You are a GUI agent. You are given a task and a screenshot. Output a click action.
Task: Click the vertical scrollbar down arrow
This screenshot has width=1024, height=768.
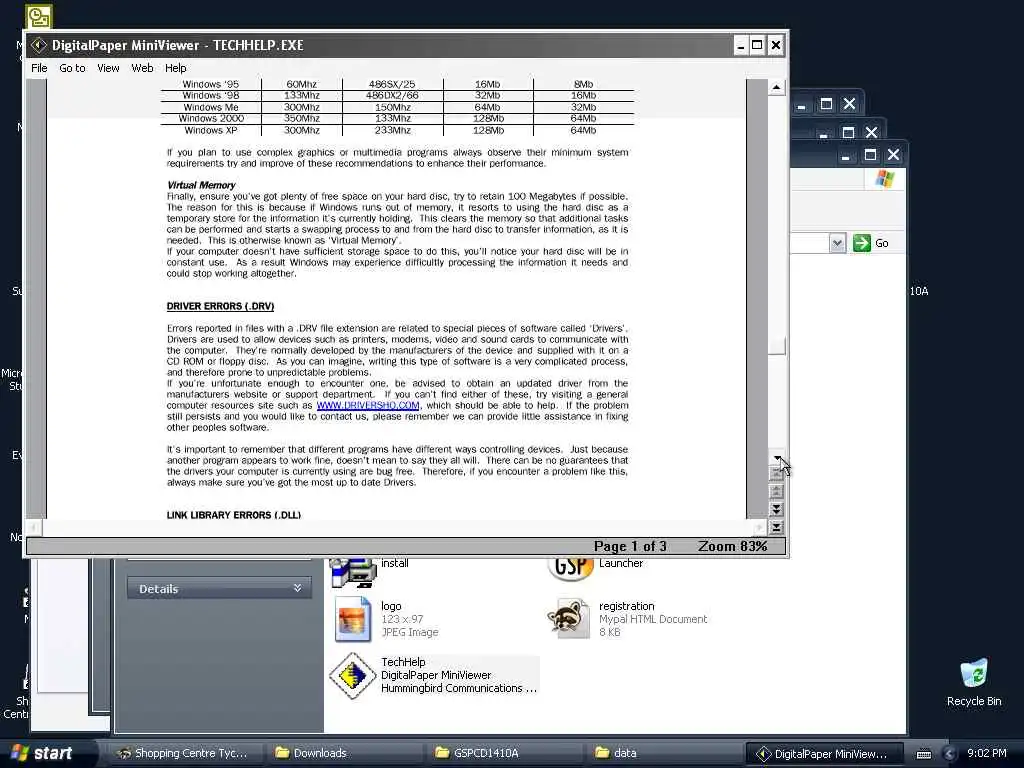pos(776,457)
